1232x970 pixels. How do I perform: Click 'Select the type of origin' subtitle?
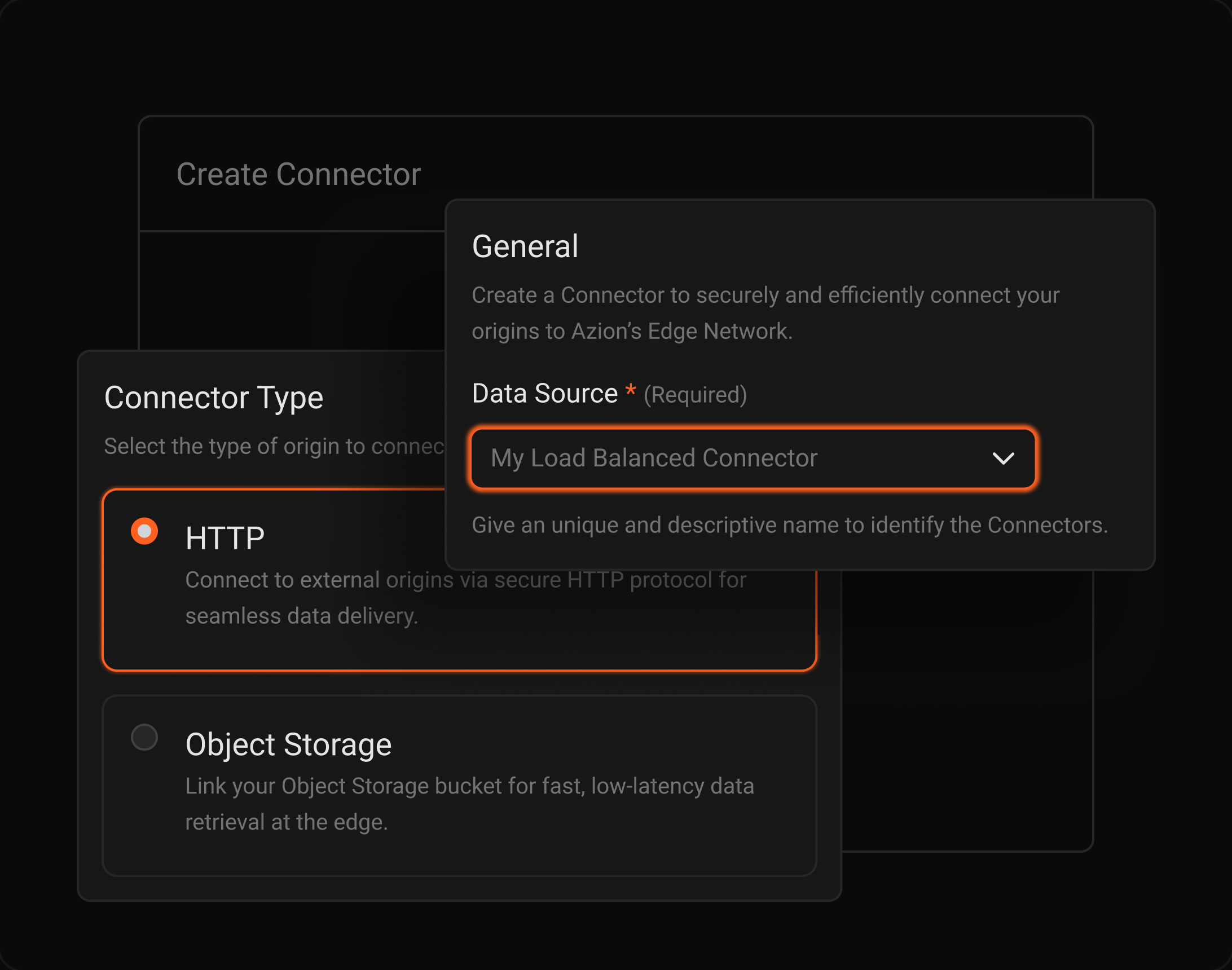[272, 447]
